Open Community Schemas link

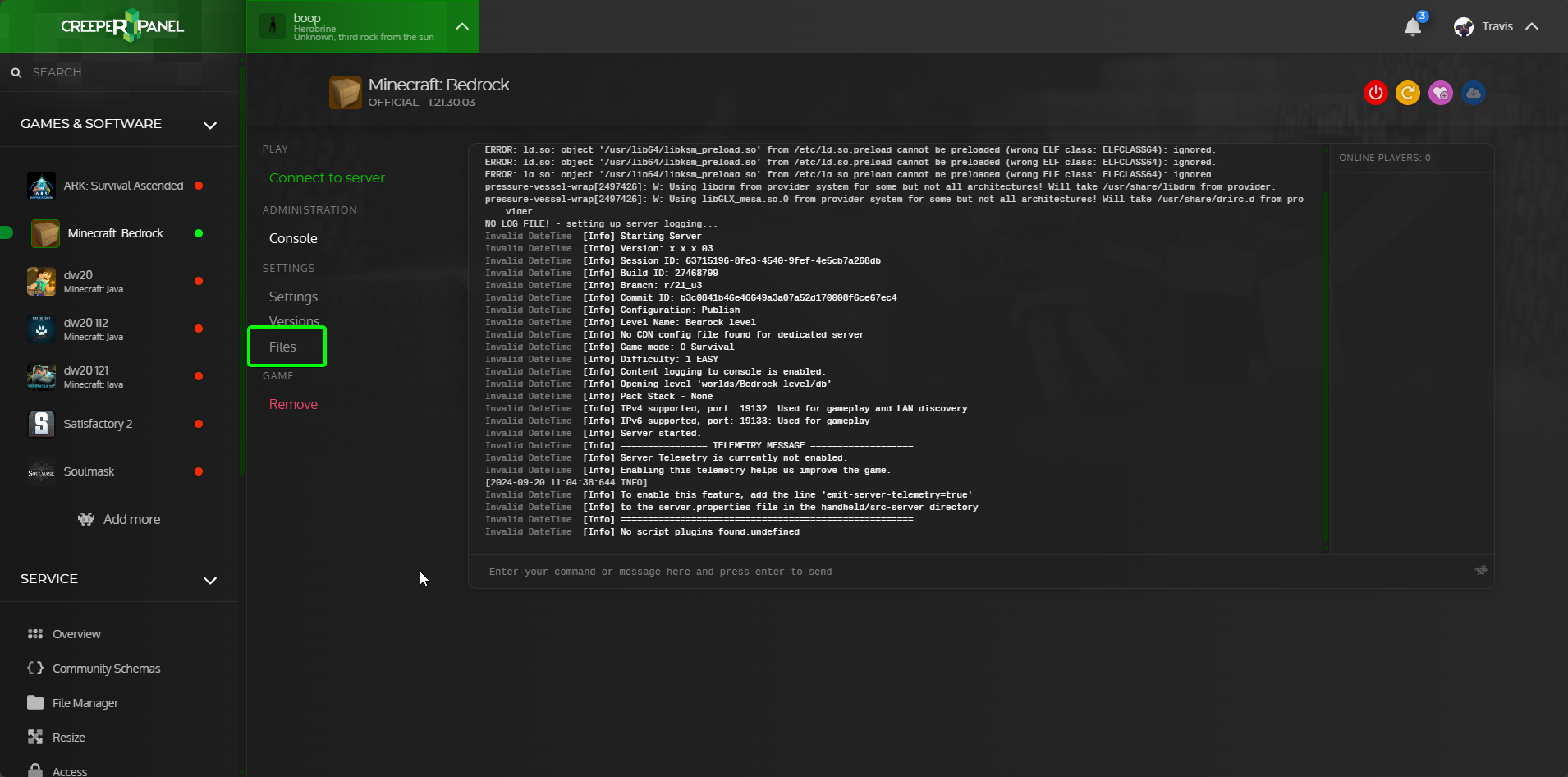coord(107,669)
